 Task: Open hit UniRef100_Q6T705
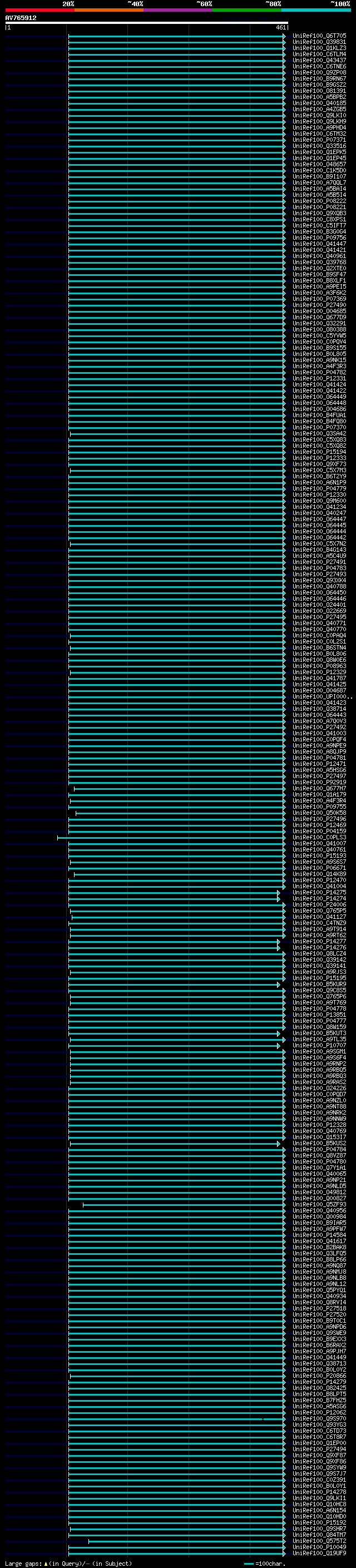(319, 36)
